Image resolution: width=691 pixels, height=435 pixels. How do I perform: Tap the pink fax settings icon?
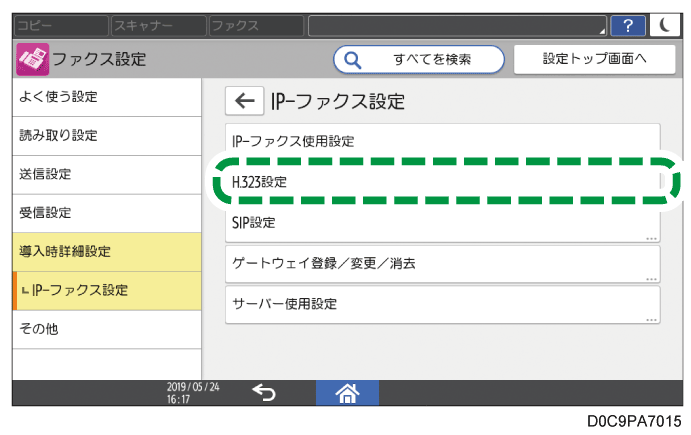click(x=32, y=59)
